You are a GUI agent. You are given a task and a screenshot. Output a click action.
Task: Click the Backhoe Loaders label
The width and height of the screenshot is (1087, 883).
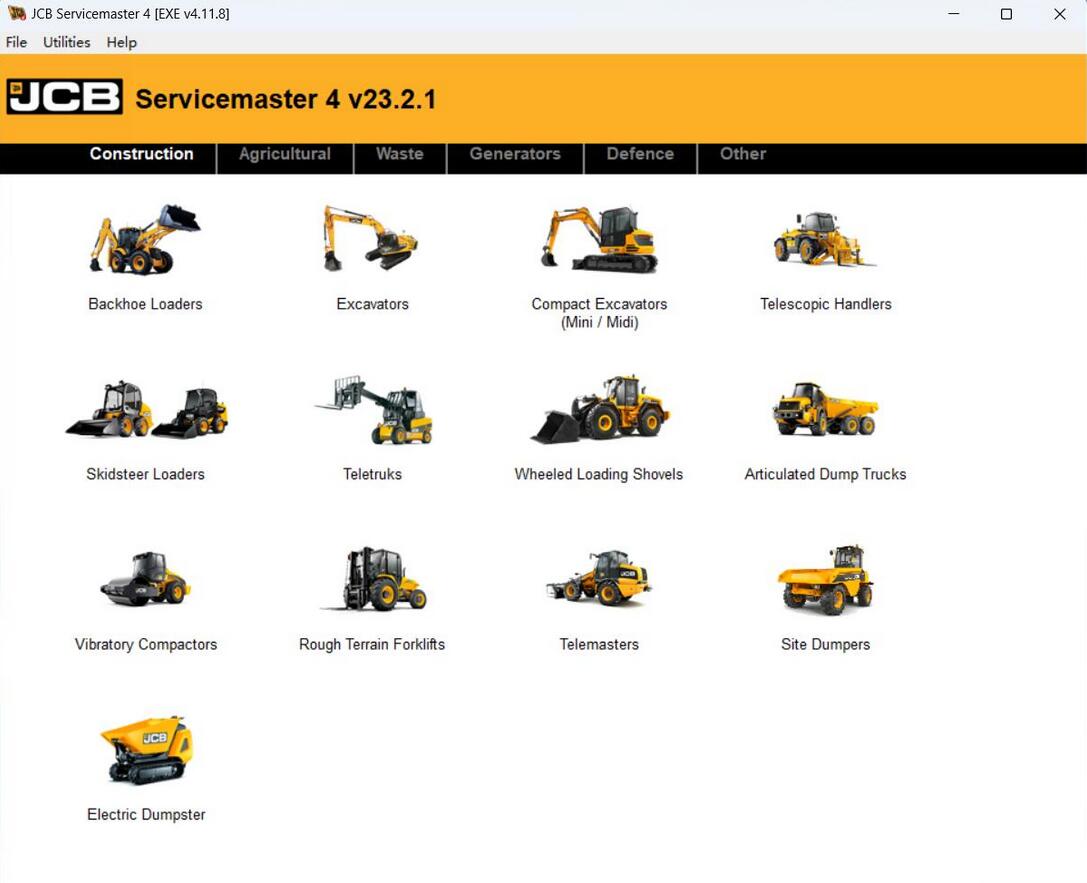click(x=146, y=304)
